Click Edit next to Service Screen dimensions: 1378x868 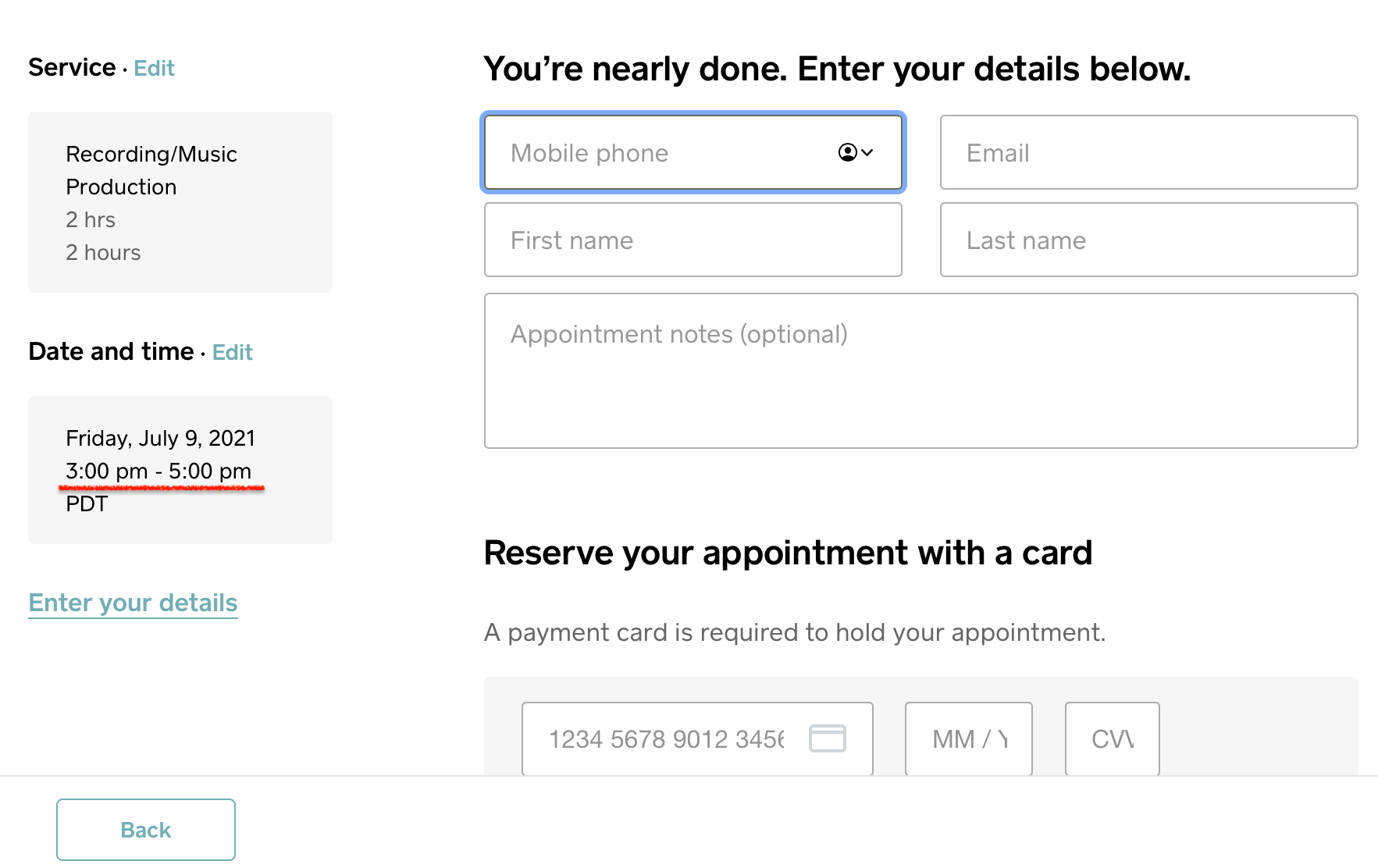click(153, 69)
